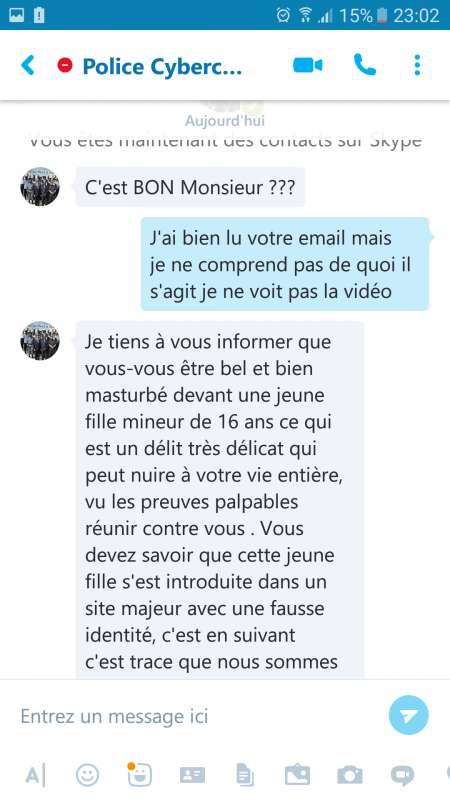Tap the red do-not-disturb status indicator
The image size is (450, 800).
point(65,65)
